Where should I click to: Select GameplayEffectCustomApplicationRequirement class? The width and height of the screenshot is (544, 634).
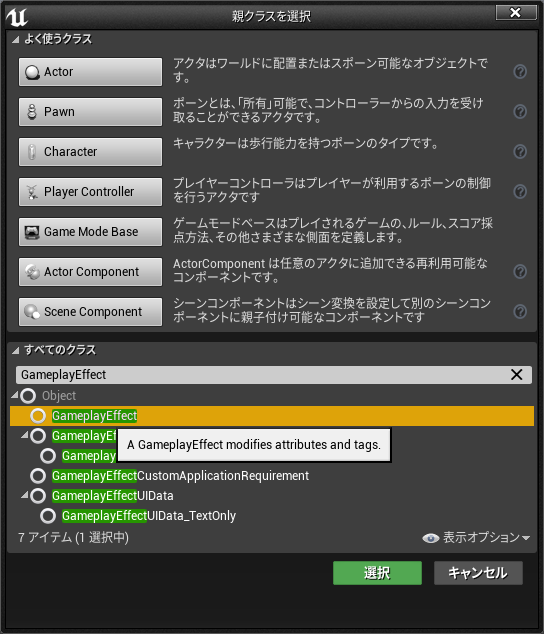click(180, 476)
